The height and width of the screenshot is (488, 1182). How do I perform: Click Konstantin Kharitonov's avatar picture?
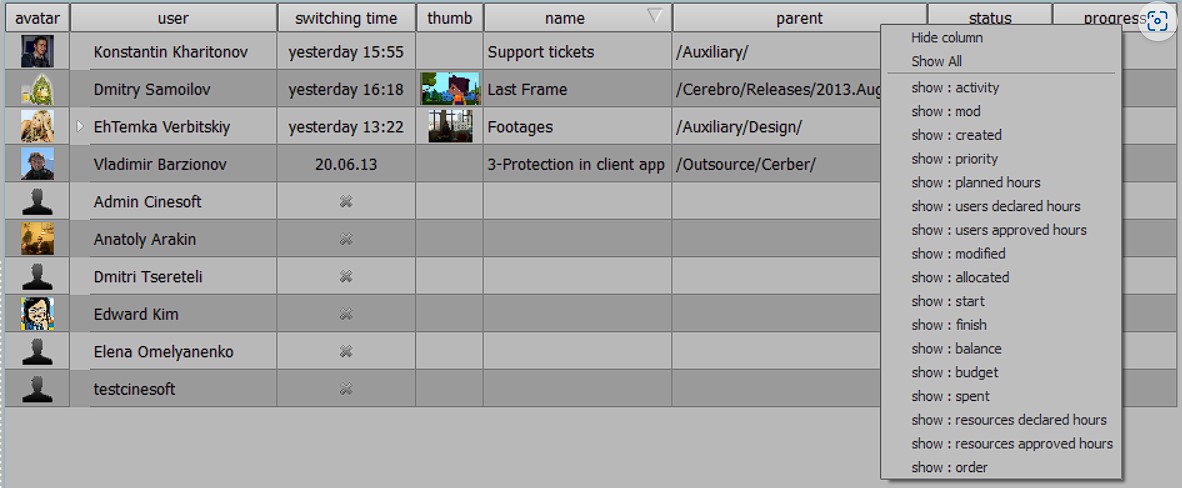(x=37, y=51)
